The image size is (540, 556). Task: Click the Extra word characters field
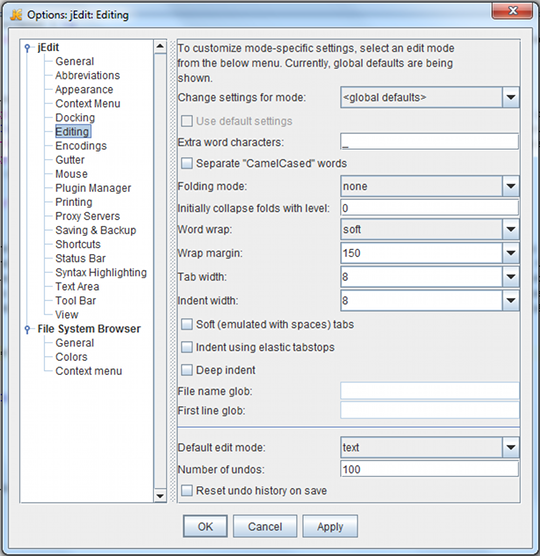coord(429,141)
